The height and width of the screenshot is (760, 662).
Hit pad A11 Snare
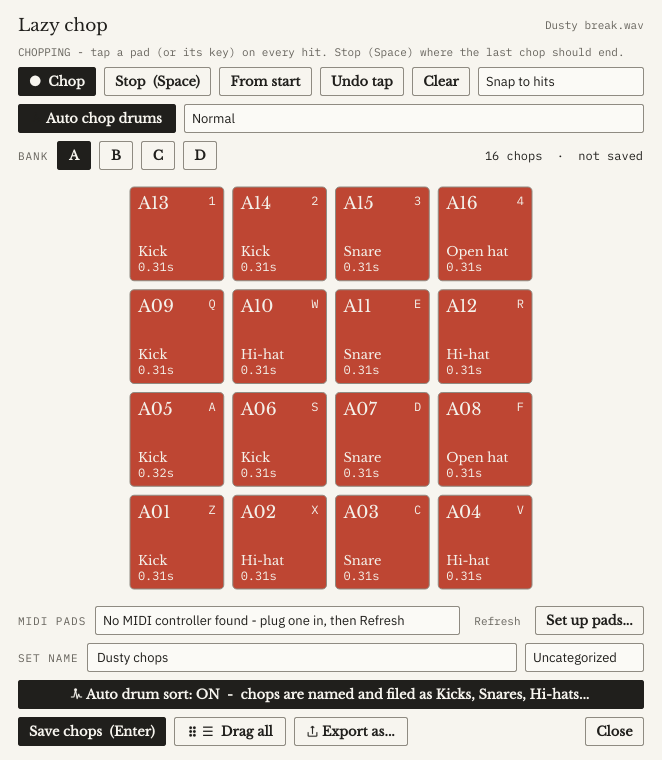coord(382,337)
